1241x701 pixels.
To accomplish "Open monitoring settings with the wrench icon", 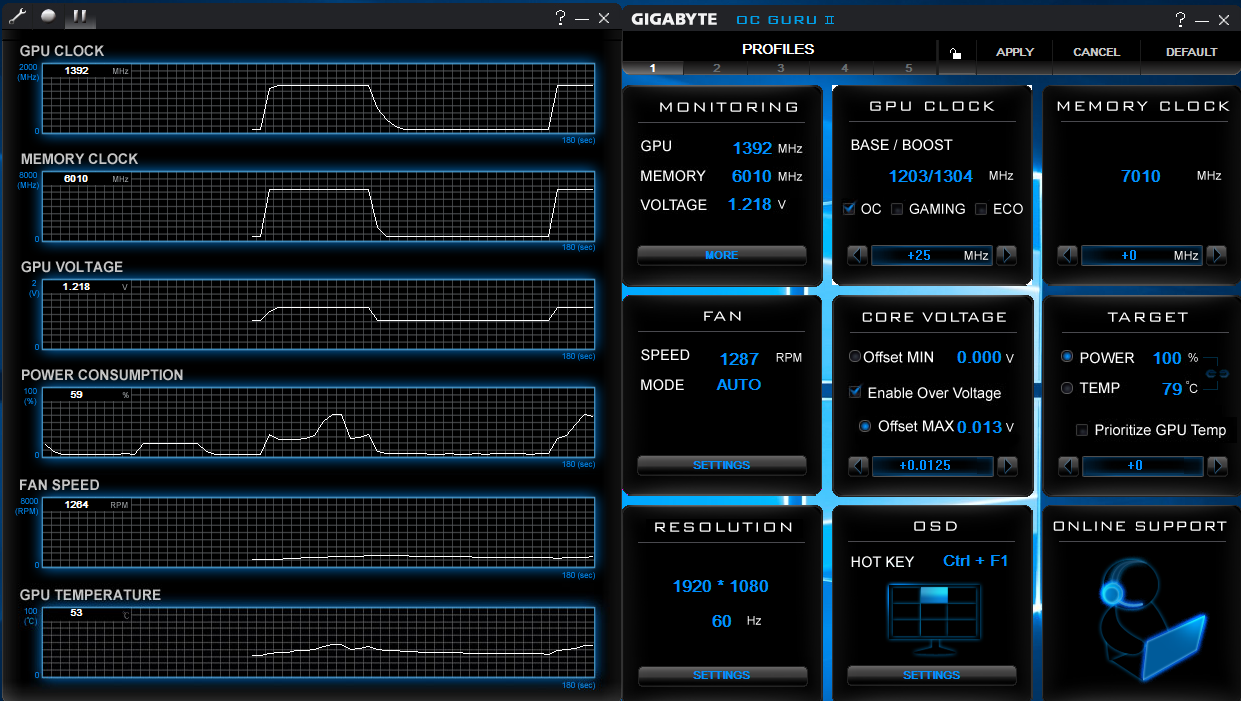I will pos(17,16).
